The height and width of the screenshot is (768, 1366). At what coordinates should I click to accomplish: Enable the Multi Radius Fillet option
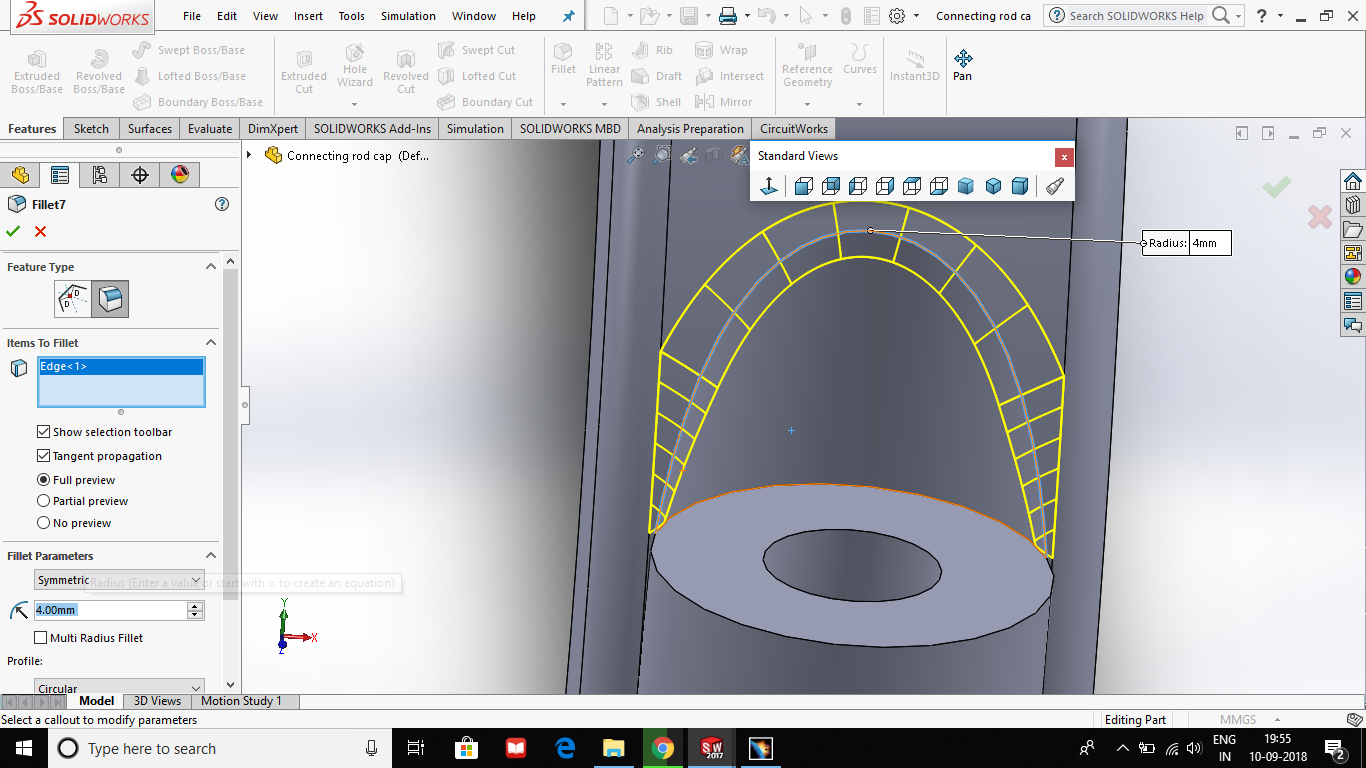pyautogui.click(x=41, y=637)
